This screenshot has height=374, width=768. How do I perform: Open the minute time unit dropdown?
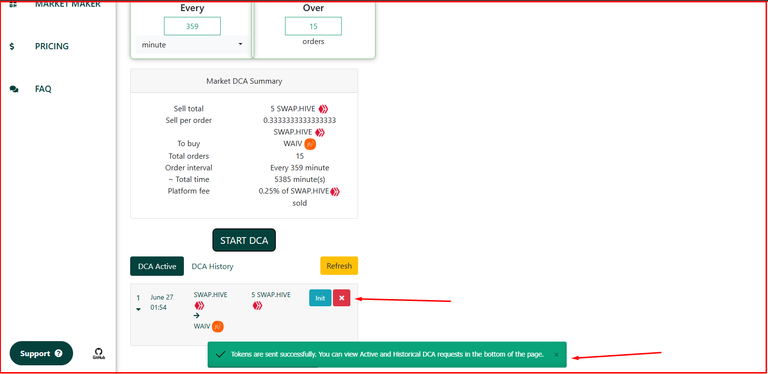pyautogui.click(x=192, y=45)
